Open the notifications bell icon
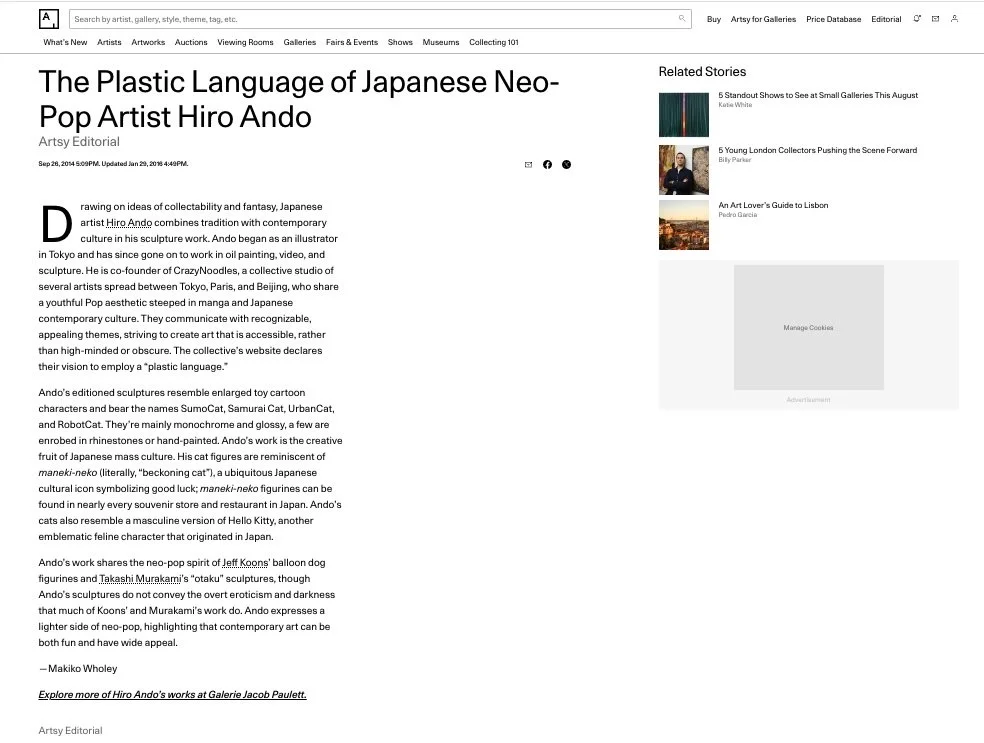This screenshot has height=743, width=984. pyautogui.click(x=917, y=19)
